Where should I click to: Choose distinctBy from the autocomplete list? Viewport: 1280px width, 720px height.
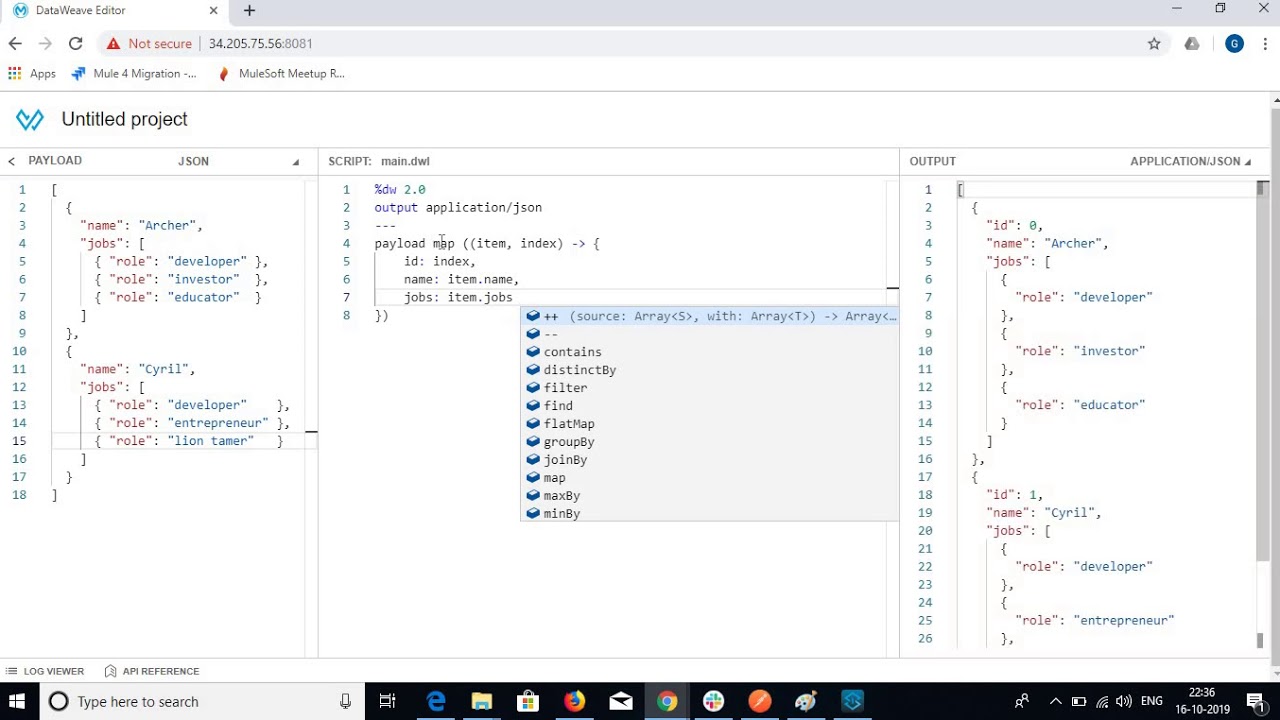[x=710, y=370]
